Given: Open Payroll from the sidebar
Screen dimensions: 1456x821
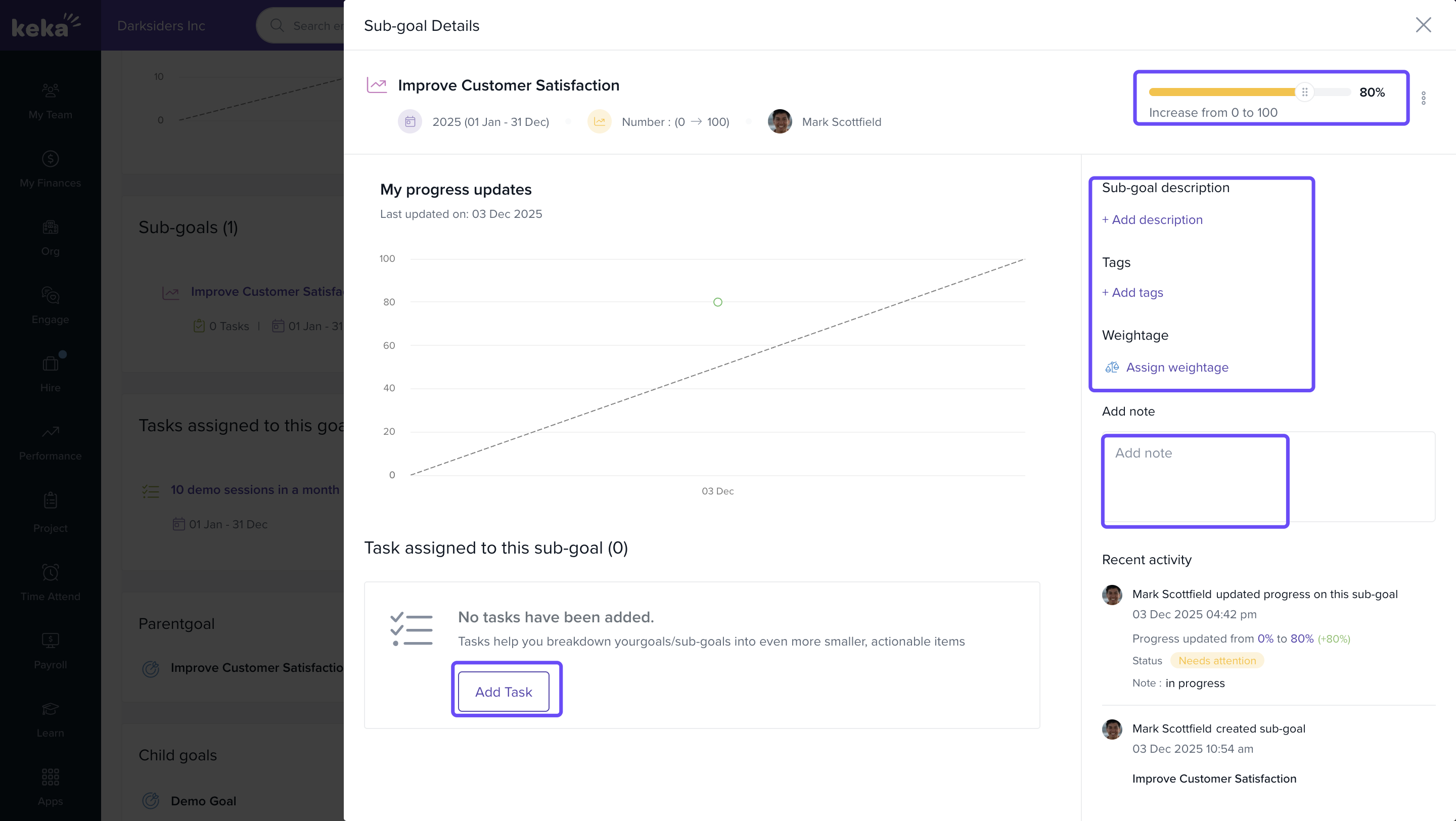Looking at the screenshot, I should [51, 651].
